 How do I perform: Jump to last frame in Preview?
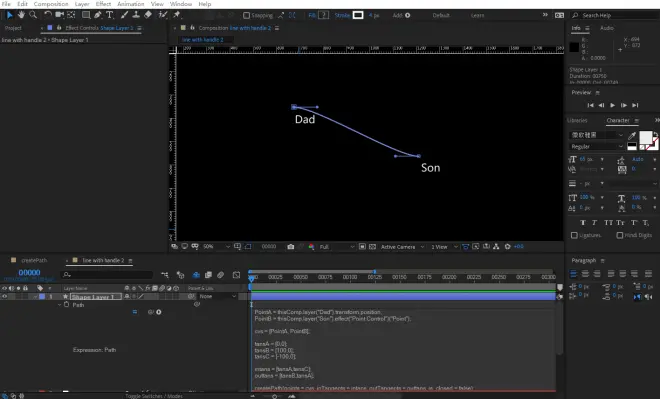coord(635,105)
